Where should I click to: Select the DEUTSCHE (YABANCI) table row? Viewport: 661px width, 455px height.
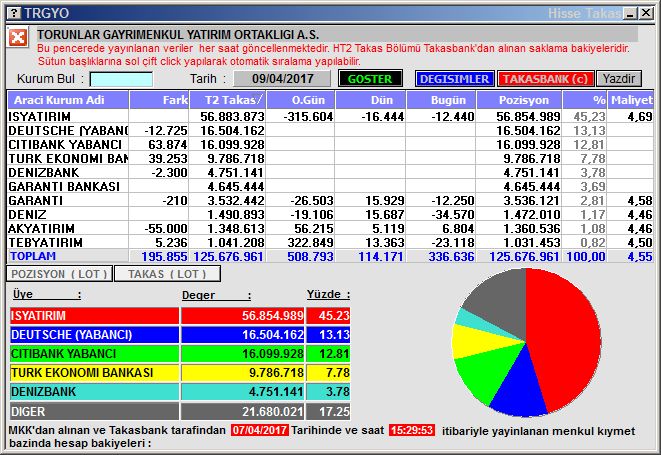[x=330, y=130]
